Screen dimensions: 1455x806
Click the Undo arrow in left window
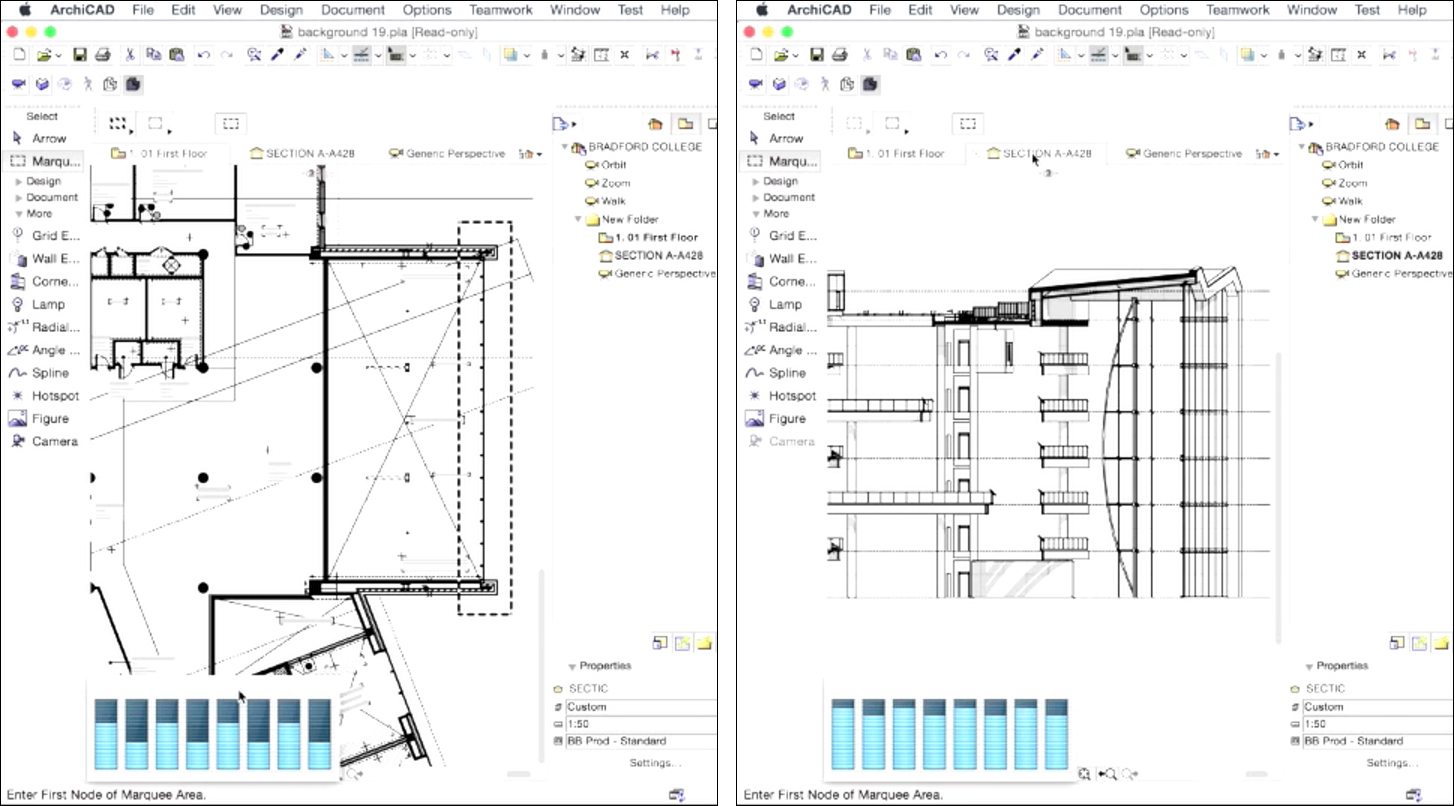coord(205,54)
